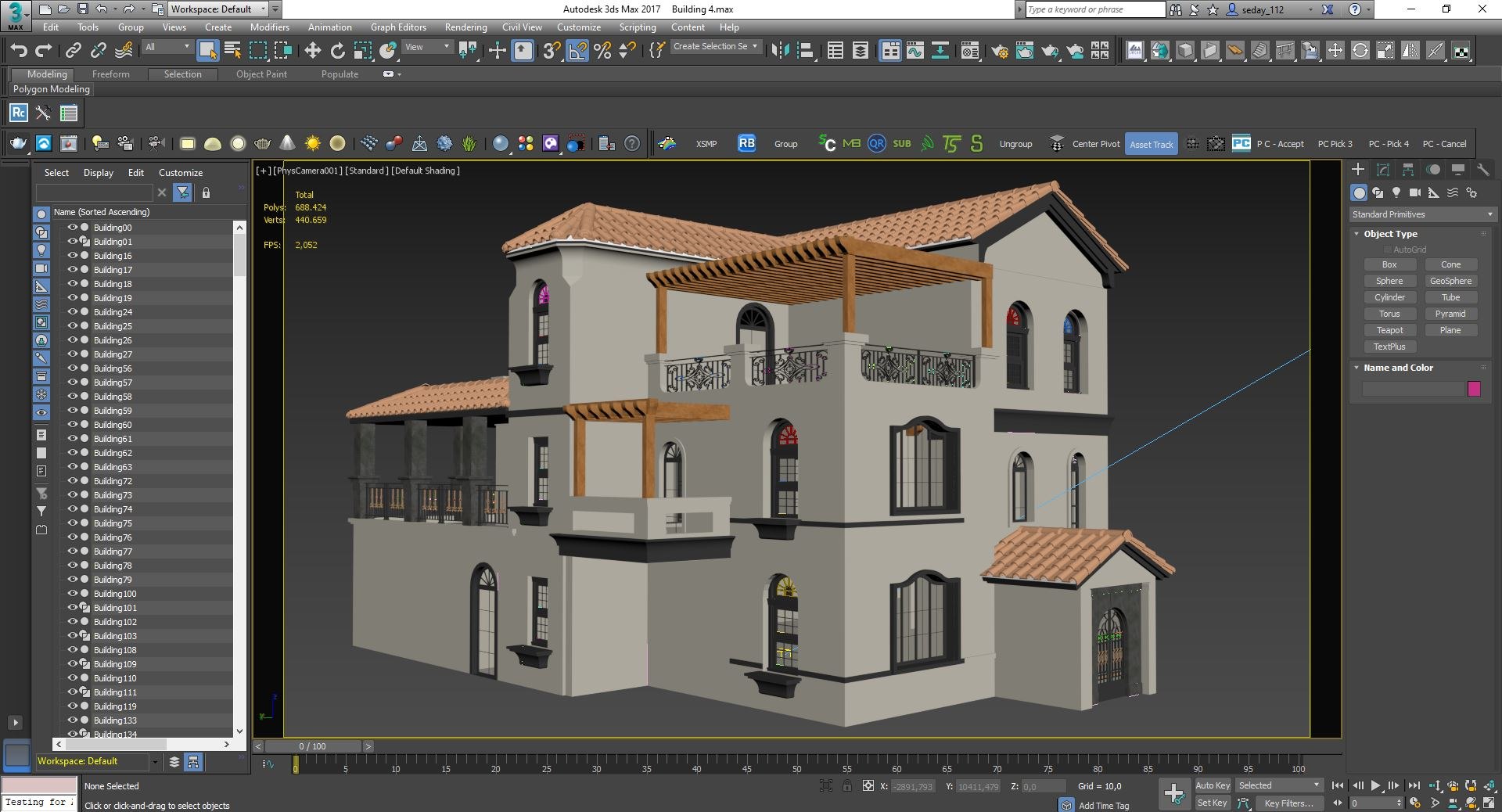Click the Box primitive button
1502x812 pixels.
pyautogui.click(x=1389, y=264)
